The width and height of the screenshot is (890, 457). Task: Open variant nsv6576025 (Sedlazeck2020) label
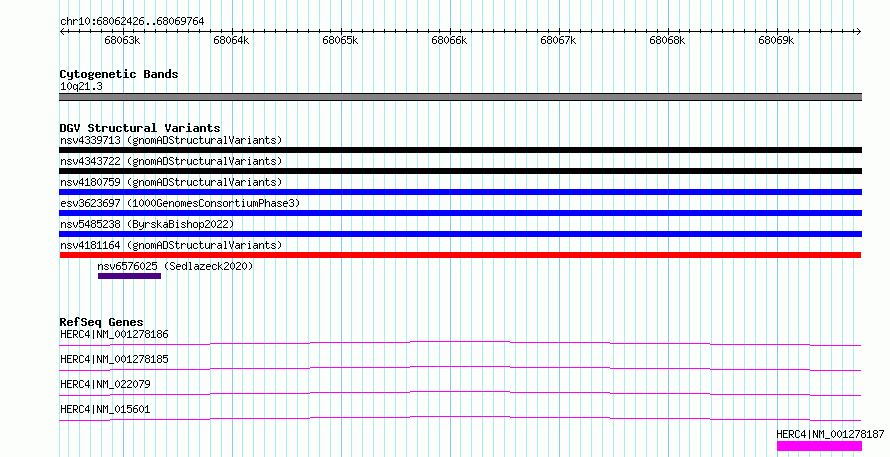click(175, 266)
